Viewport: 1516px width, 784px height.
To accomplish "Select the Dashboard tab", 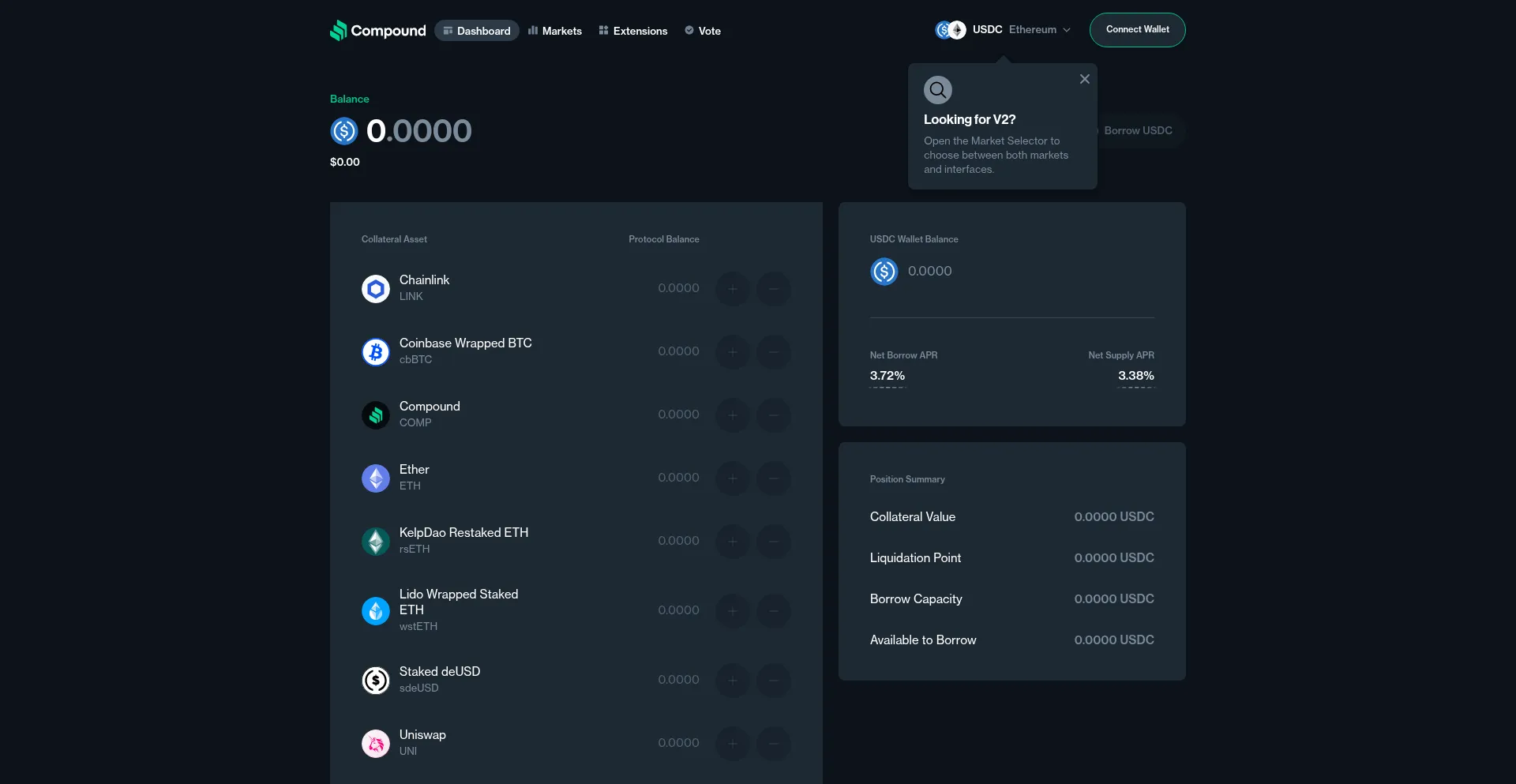I will (477, 31).
